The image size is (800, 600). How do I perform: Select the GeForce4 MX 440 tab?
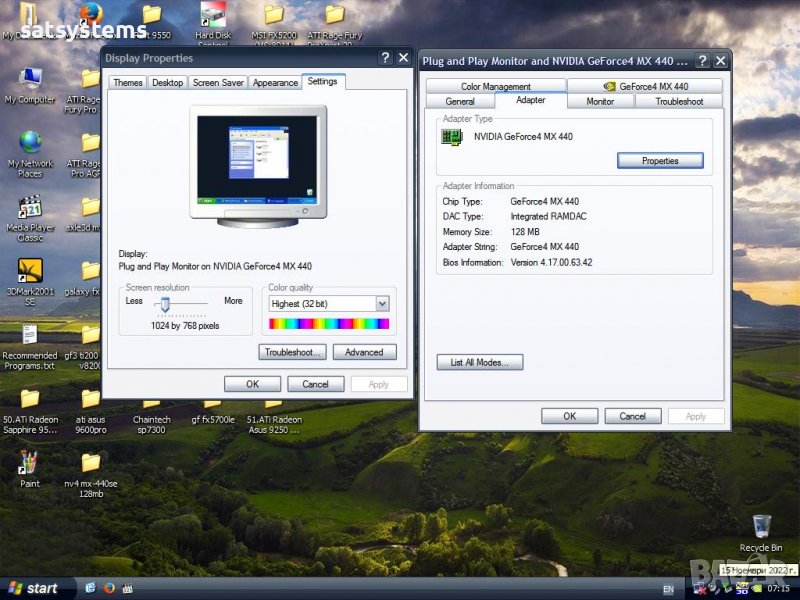(645, 87)
